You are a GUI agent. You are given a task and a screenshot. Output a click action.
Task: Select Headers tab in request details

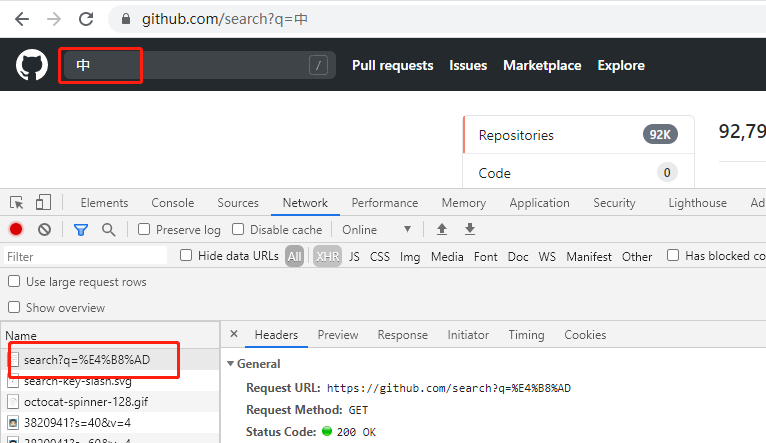click(x=276, y=335)
